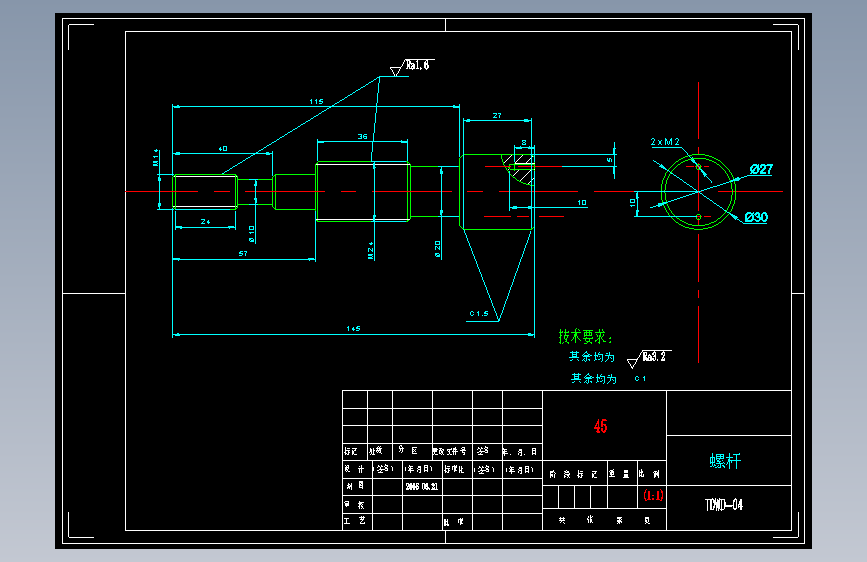The width and height of the screenshot is (867, 562).
Task: Click the C1 chamfer note
Action: coord(640,378)
